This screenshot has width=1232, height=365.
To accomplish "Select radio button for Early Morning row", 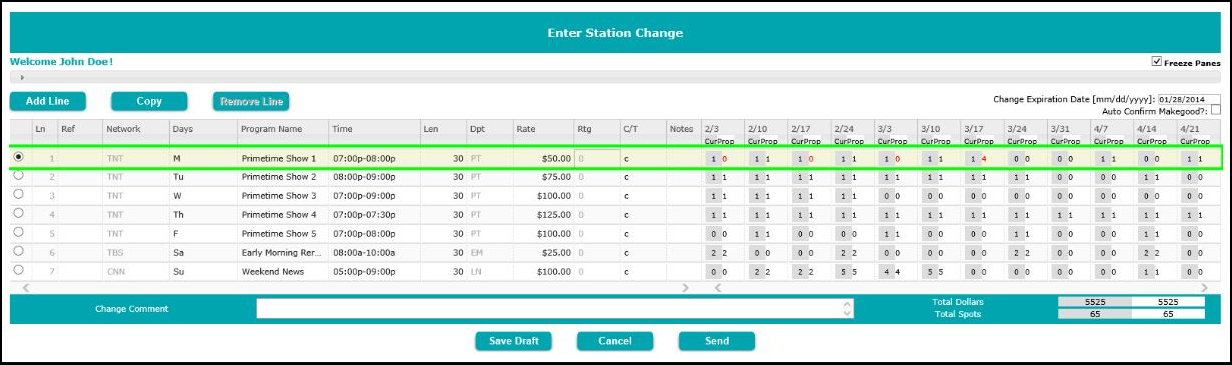I will pos(18,252).
